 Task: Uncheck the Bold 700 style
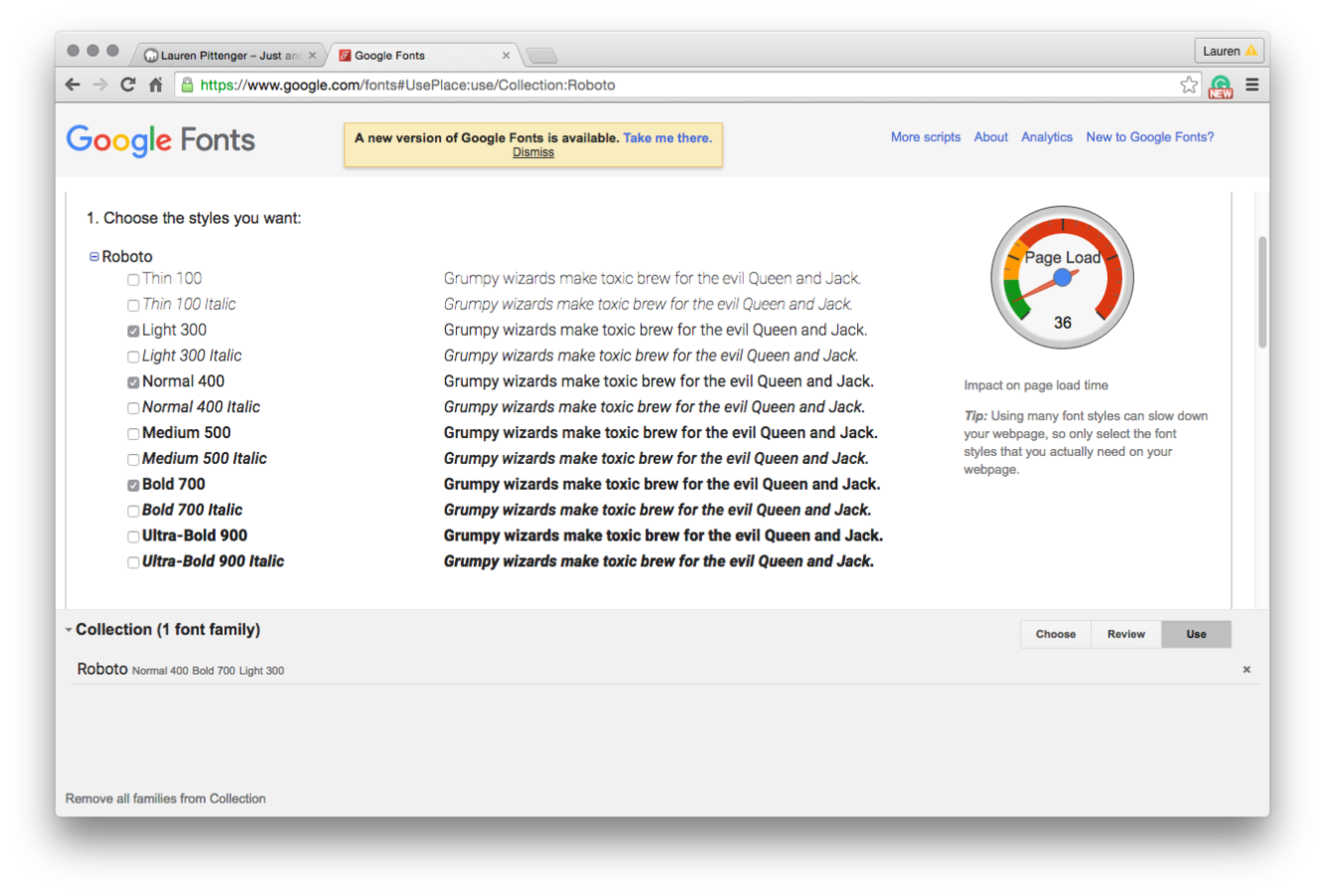point(133,486)
